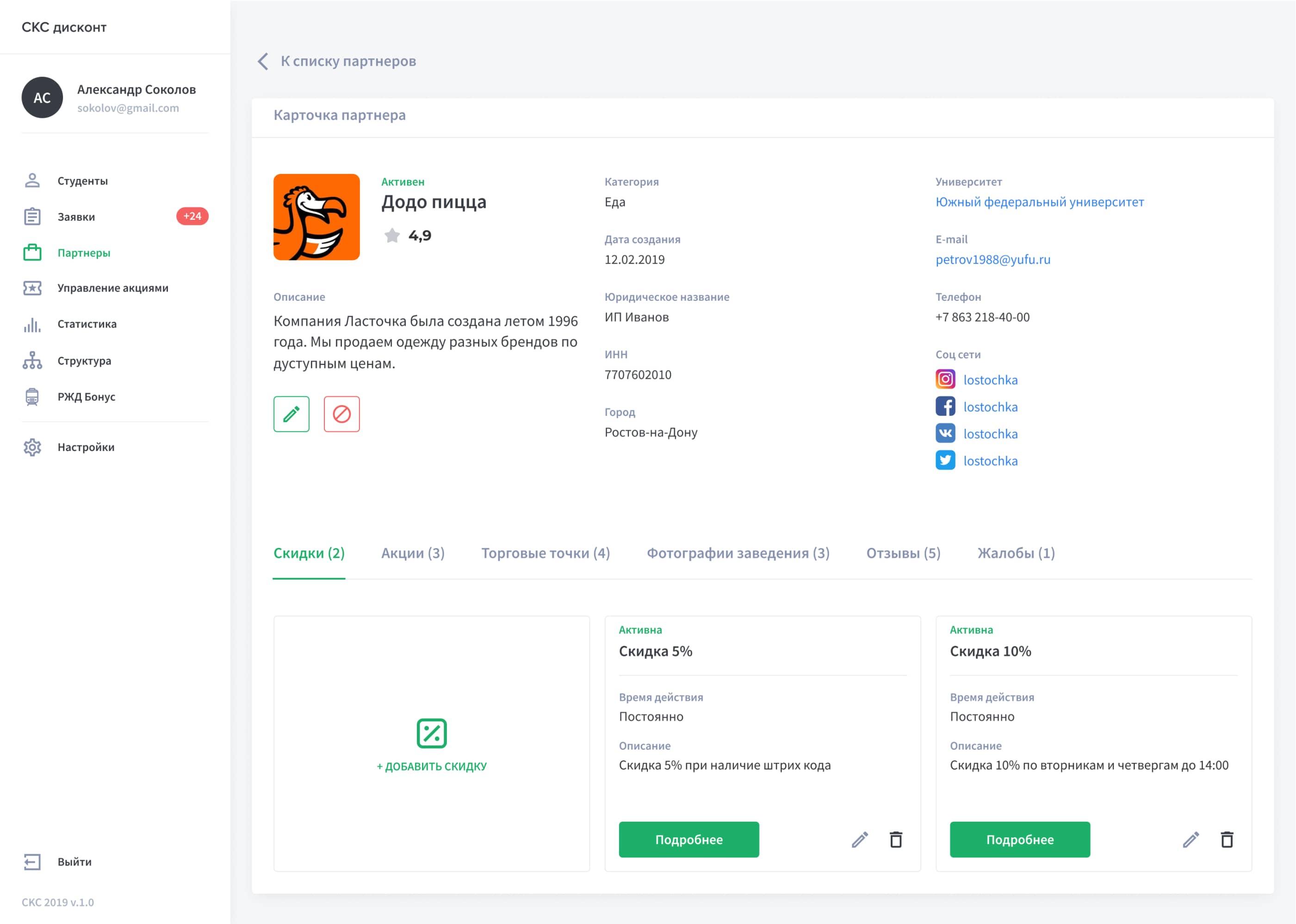Click Подробнее on Скидка 5% card
The width and height of the screenshot is (1296, 924).
coord(688,839)
